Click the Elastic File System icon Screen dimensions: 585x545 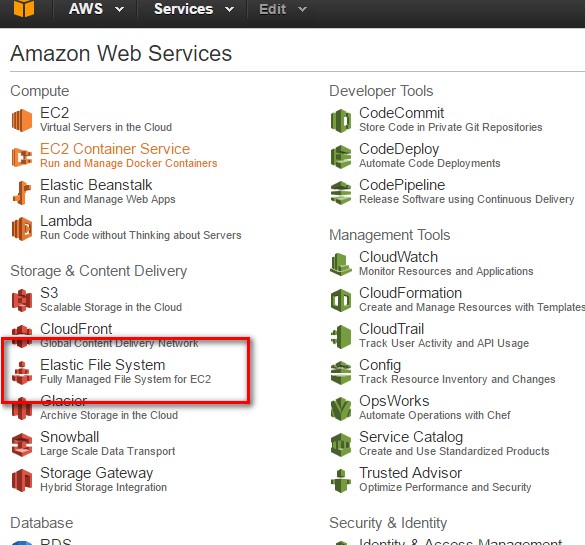tap(22, 372)
